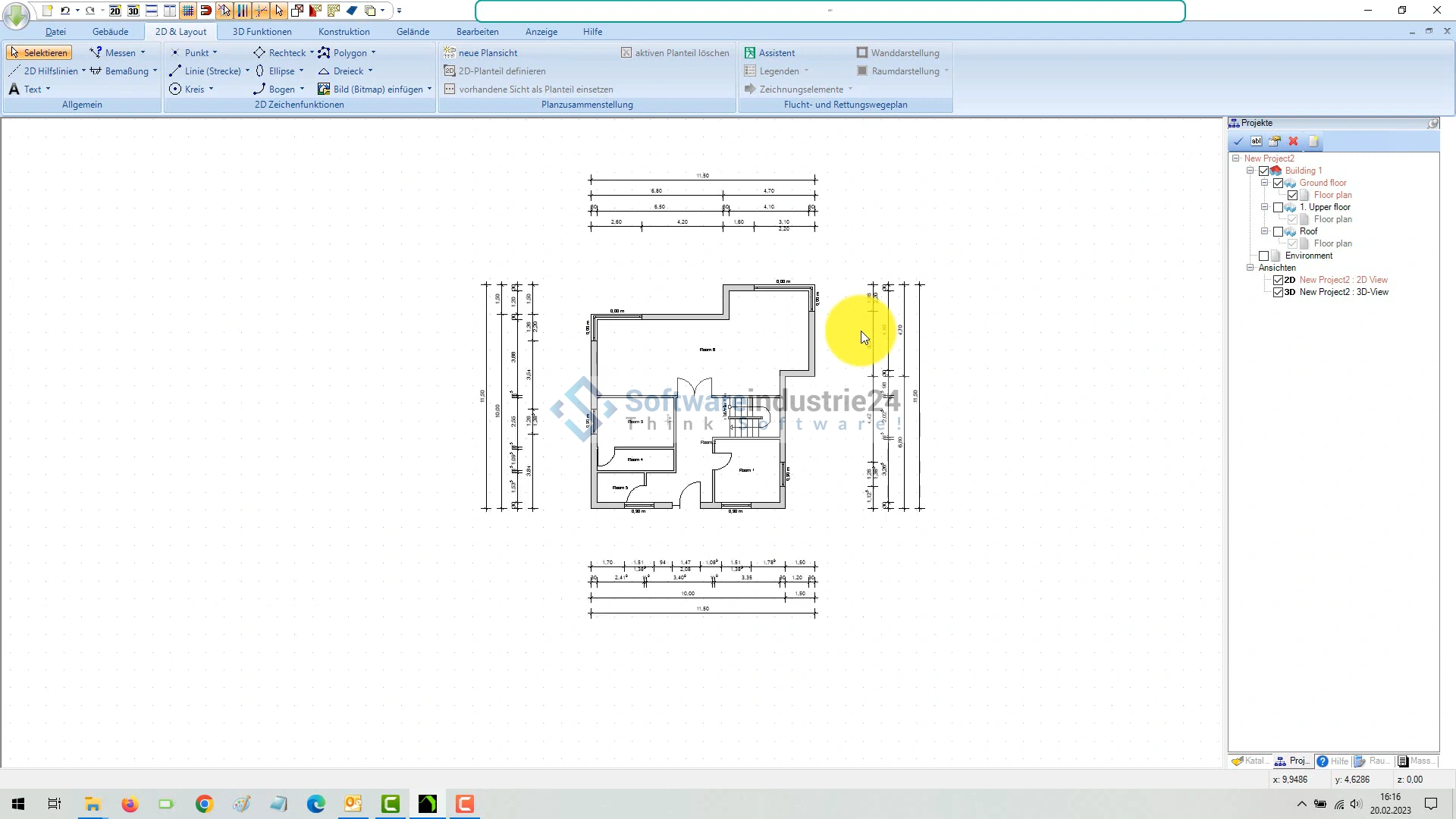Click the red X delete icon in Projekte
This screenshot has height=819, width=1456.
[x=1294, y=141]
